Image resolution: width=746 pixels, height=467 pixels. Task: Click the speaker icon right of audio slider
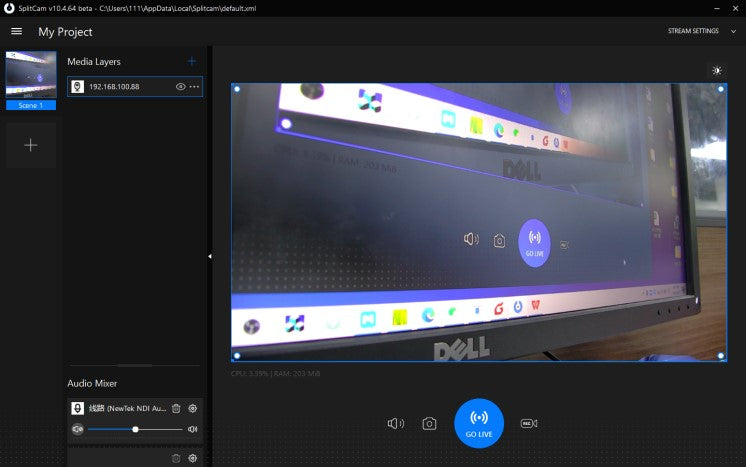[193, 429]
